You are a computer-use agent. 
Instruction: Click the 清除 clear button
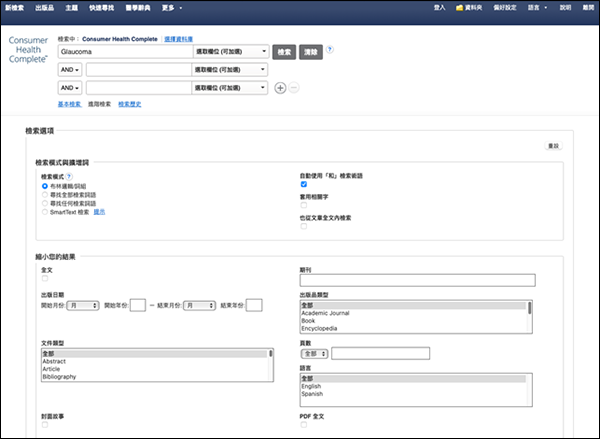(x=311, y=52)
